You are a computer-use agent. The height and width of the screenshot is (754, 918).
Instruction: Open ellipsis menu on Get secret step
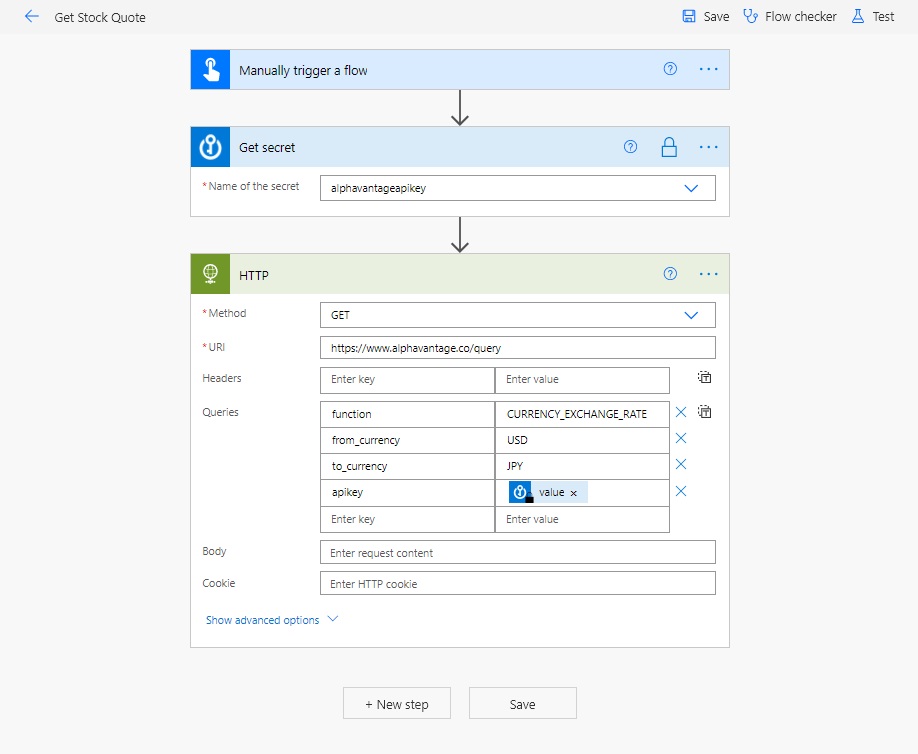pos(708,147)
